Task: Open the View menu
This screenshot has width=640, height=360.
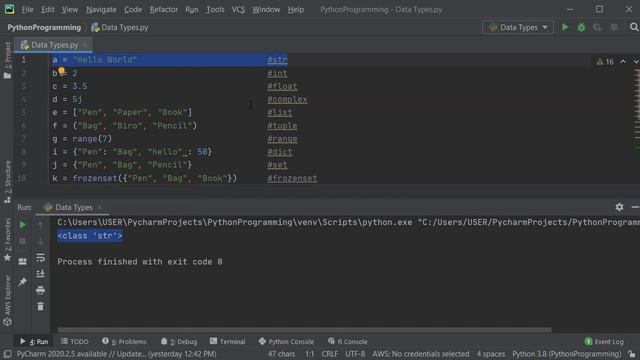Action: (70, 9)
